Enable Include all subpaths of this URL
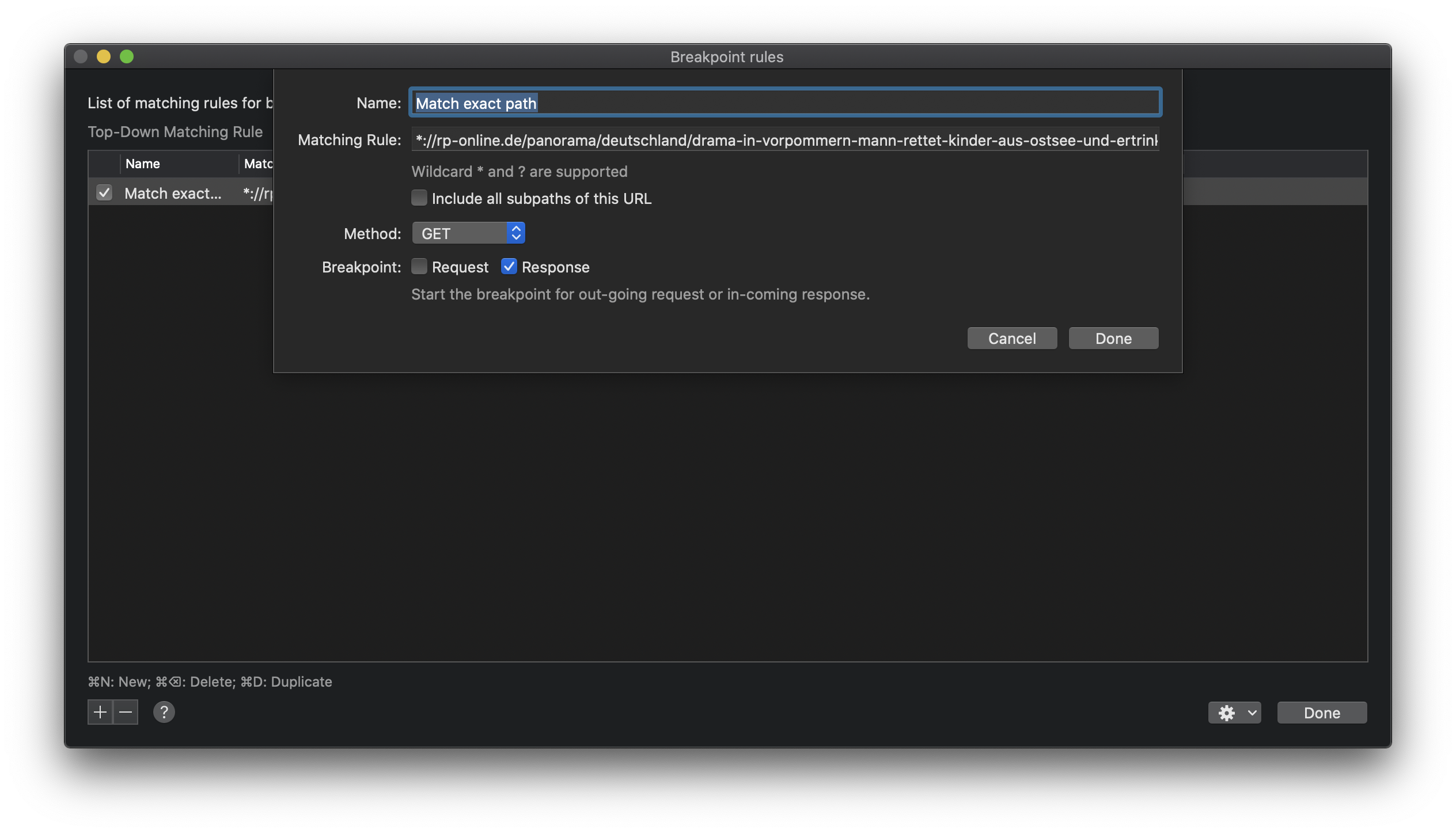The height and width of the screenshot is (833, 1456). [419, 198]
